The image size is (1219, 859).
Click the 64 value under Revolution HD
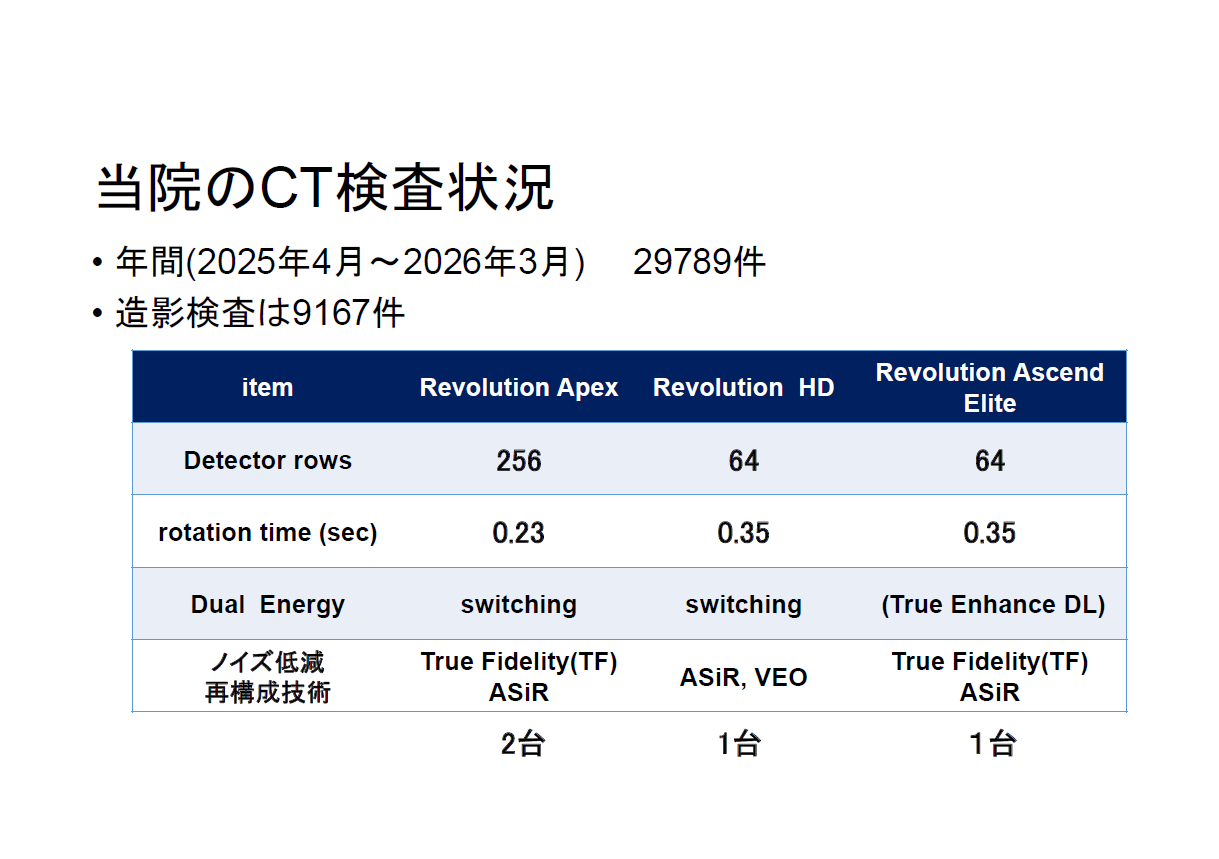(743, 461)
